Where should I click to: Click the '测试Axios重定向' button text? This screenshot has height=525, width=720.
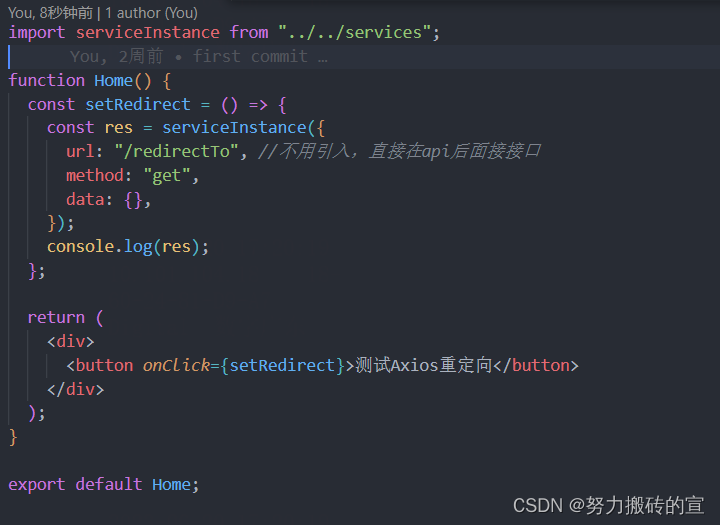pyautogui.click(x=424, y=365)
